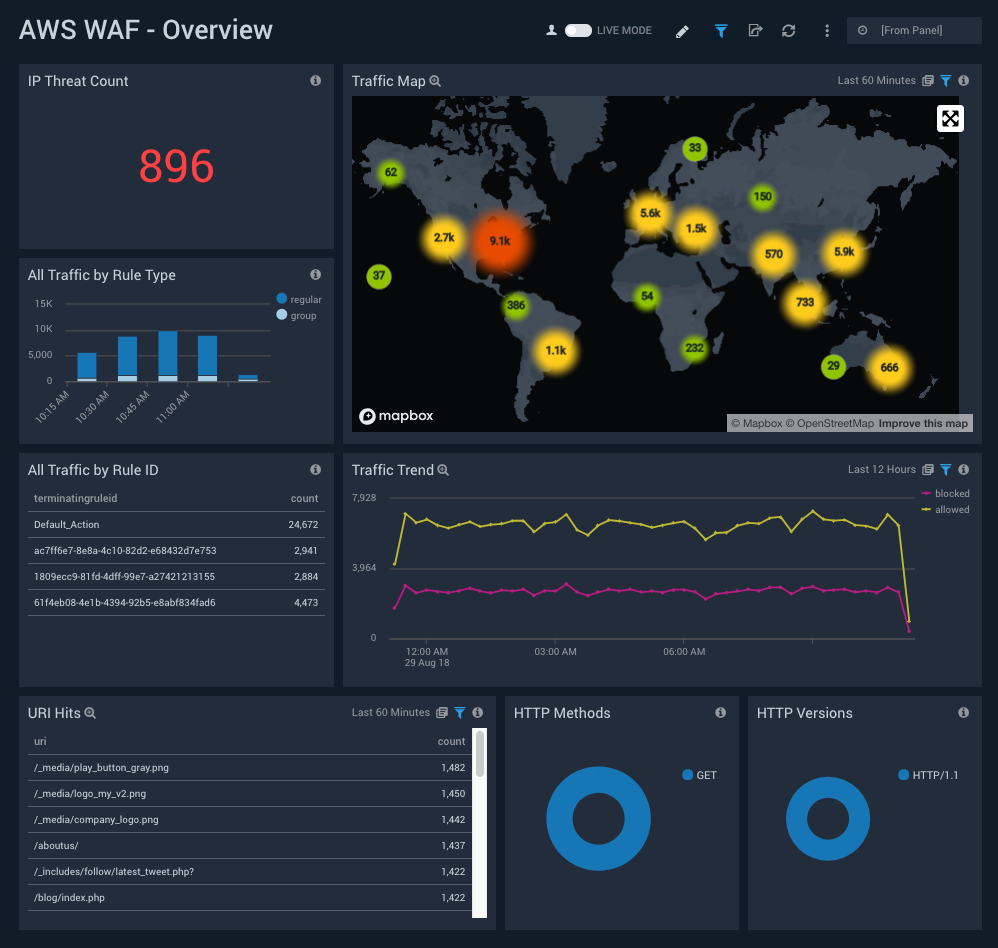The width and height of the screenshot is (998, 948).
Task: Toggle the regular series in rule type legend
Action: pyautogui.click(x=282, y=299)
